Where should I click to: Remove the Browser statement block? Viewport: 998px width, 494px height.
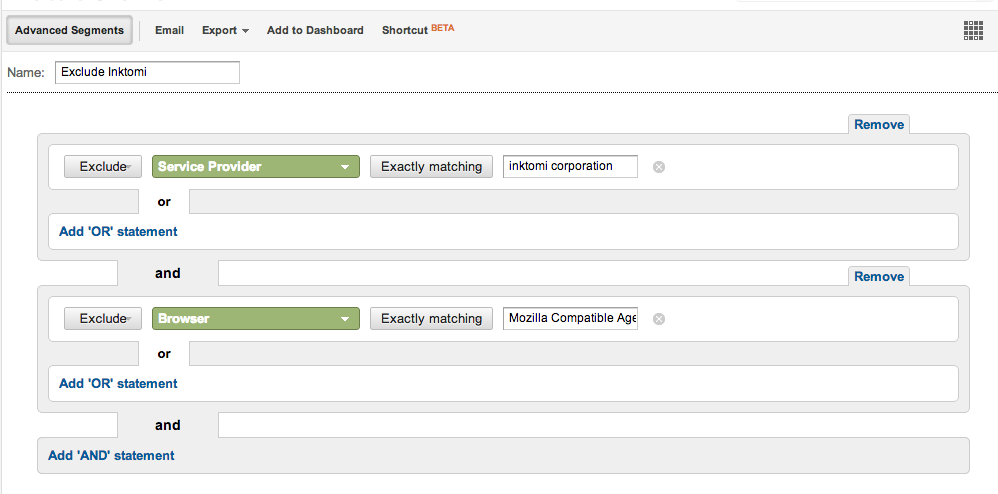click(879, 276)
